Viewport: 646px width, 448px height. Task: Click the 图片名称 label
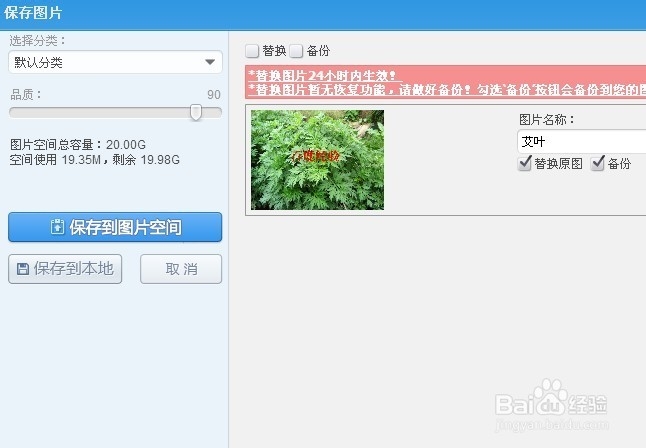[547, 120]
